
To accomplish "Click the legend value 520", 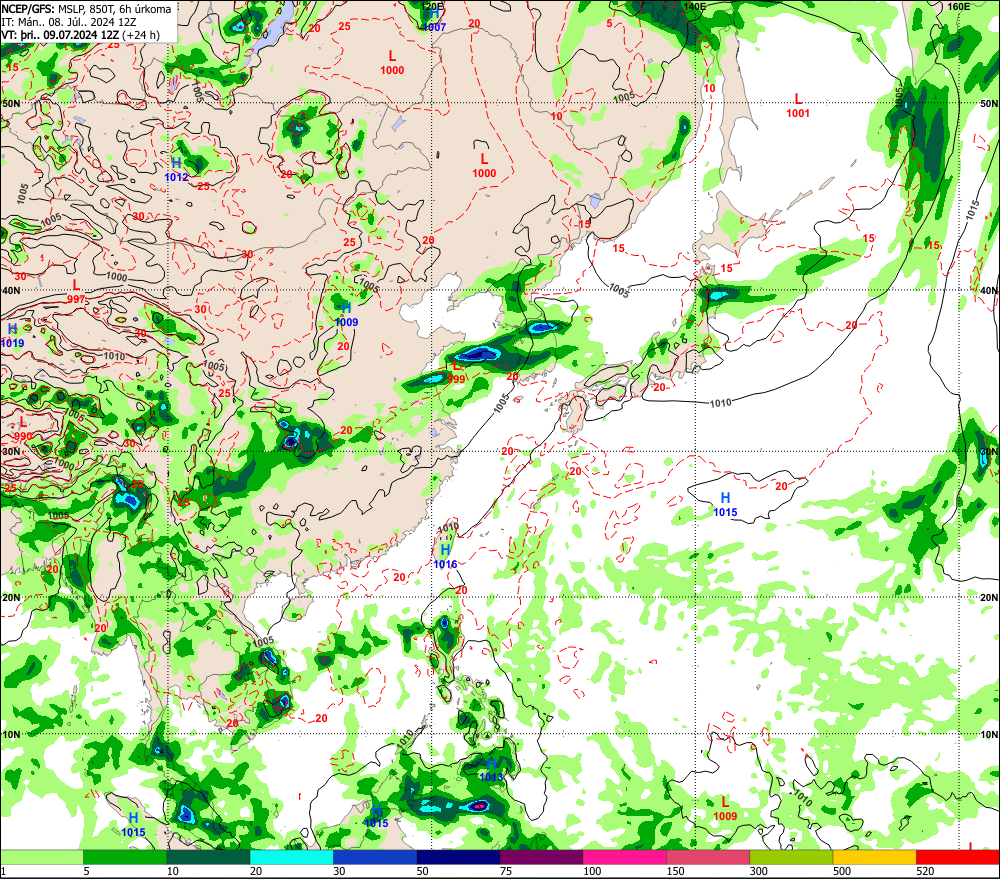I will coord(925,871).
